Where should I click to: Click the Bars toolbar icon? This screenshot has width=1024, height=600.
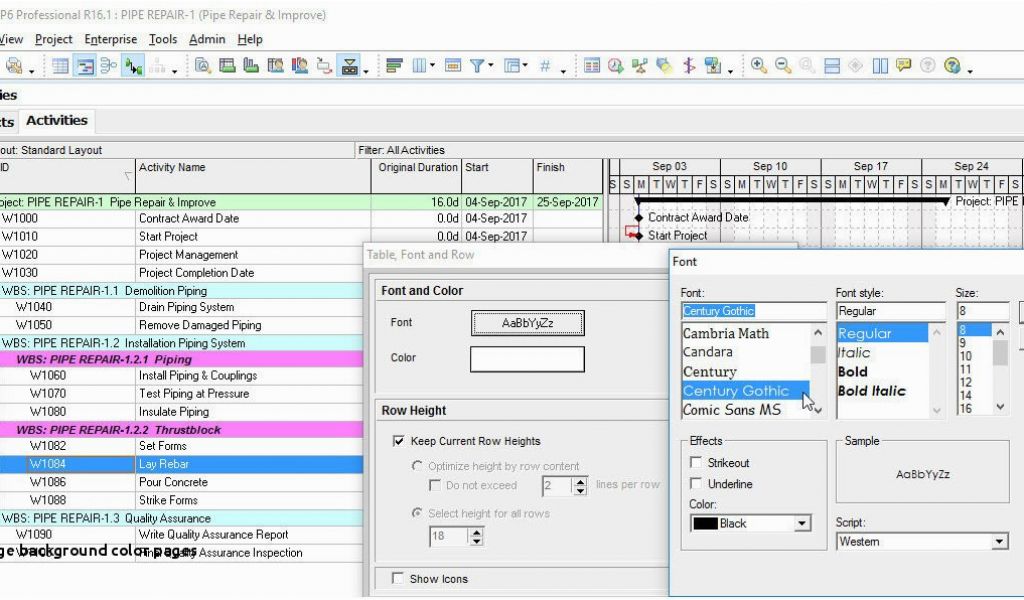click(394, 66)
